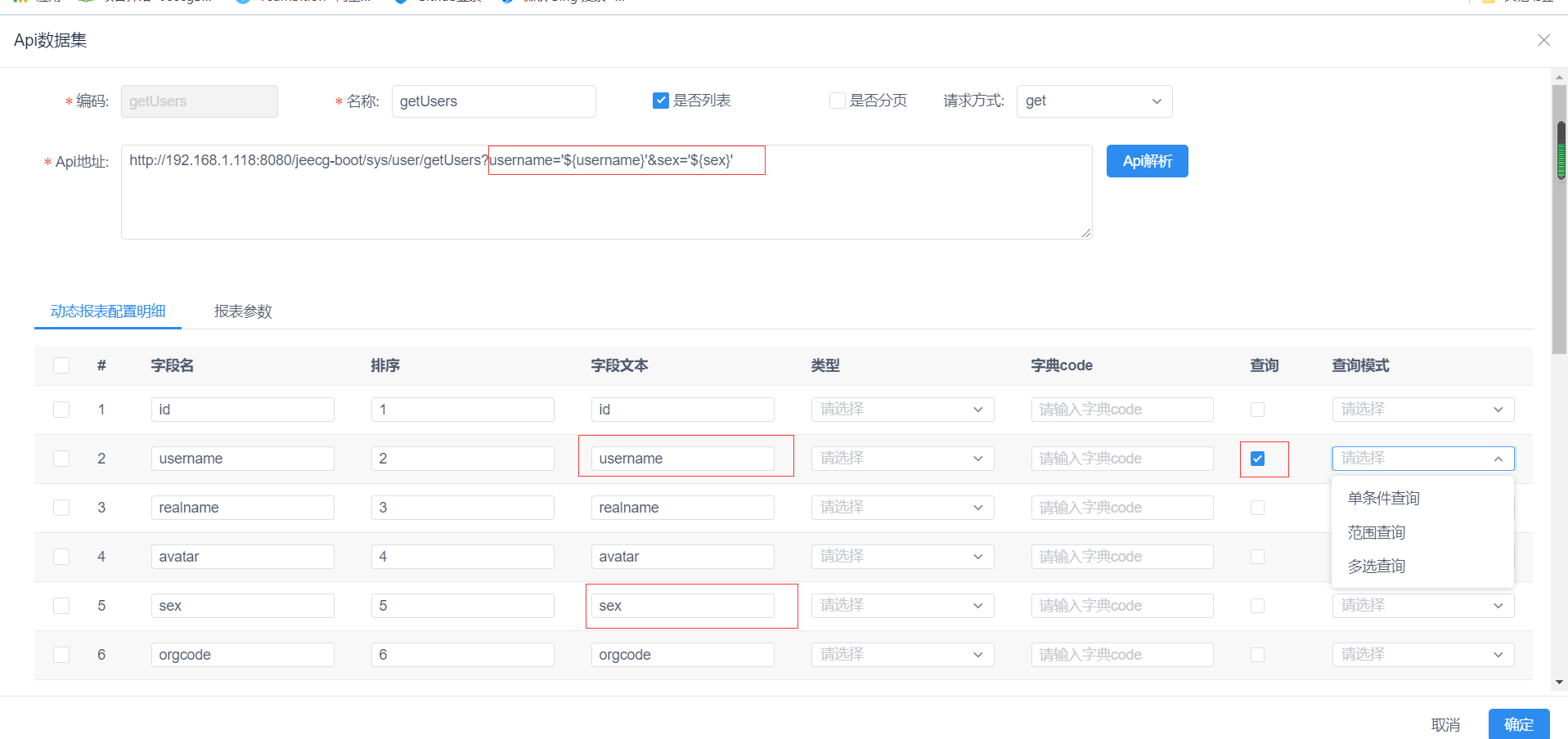The image size is (1568, 739).
Task: Select row 2 username row checkbox
Action: tap(61, 459)
